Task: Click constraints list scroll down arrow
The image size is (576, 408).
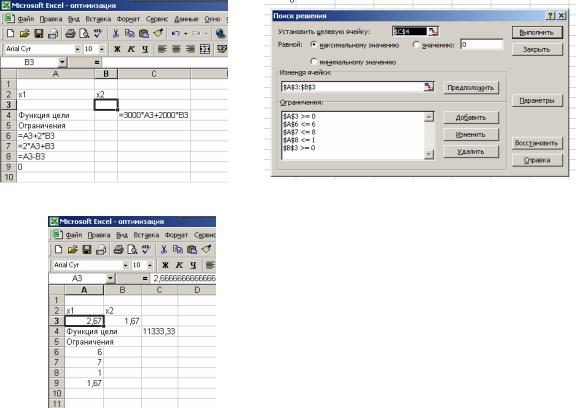Action: tap(428, 155)
